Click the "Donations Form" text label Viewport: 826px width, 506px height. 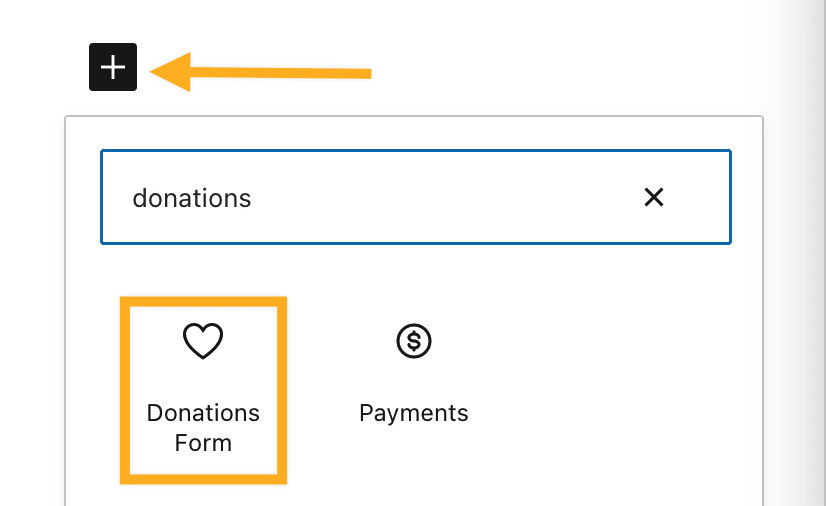(x=203, y=427)
